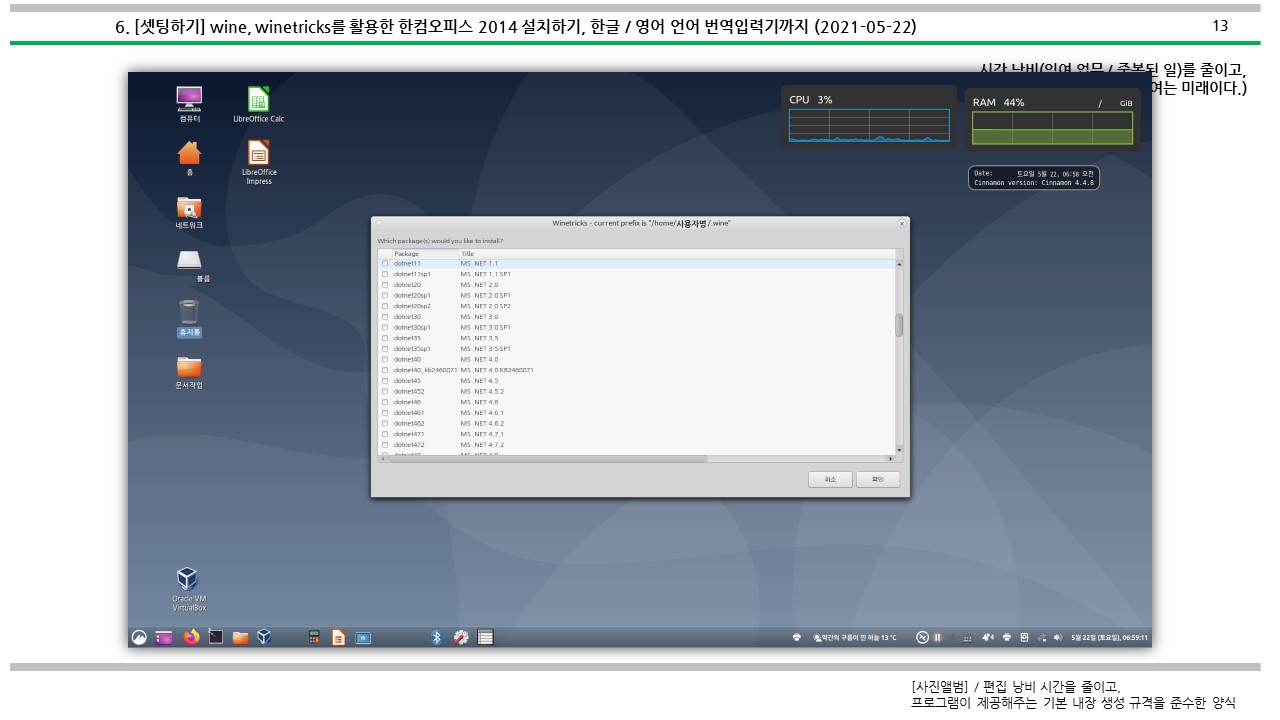Click the scroll-right arrow of package list
This screenshot has width=1280, height=720.
(x=890, y=458)
